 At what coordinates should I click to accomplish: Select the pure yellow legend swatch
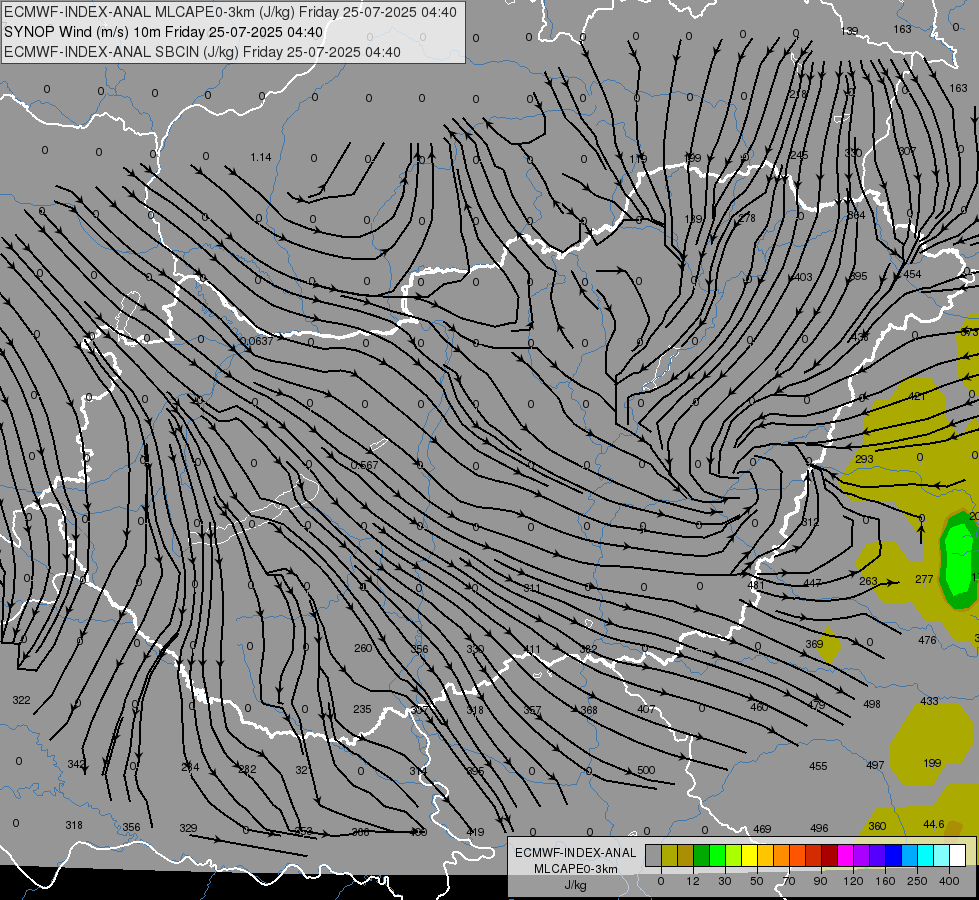tap(749, 856)
